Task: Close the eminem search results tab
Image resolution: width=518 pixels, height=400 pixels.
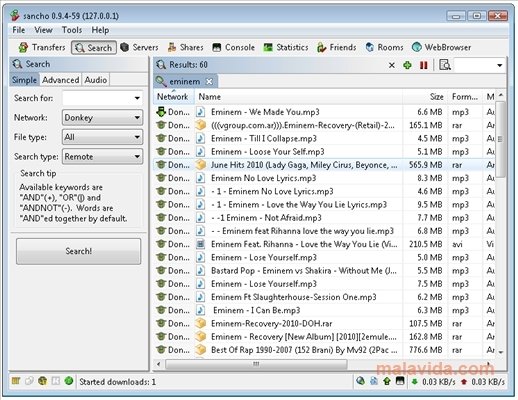Action: coord(209,81)
